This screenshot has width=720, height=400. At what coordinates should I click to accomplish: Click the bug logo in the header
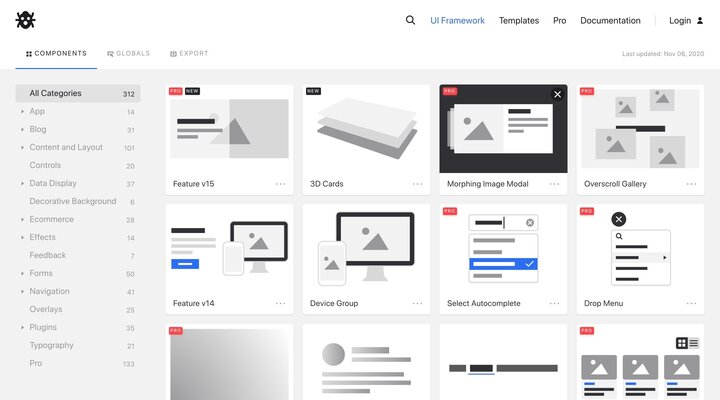(x=25, y=20)
